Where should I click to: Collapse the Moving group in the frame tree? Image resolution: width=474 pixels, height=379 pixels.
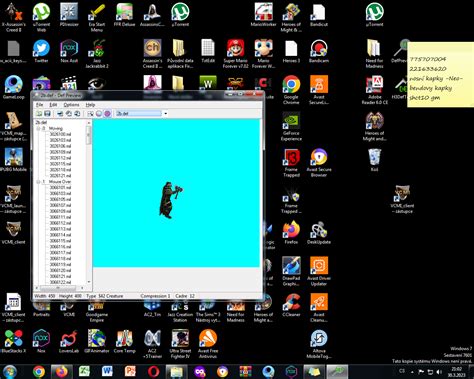click(x=38, y=128)
